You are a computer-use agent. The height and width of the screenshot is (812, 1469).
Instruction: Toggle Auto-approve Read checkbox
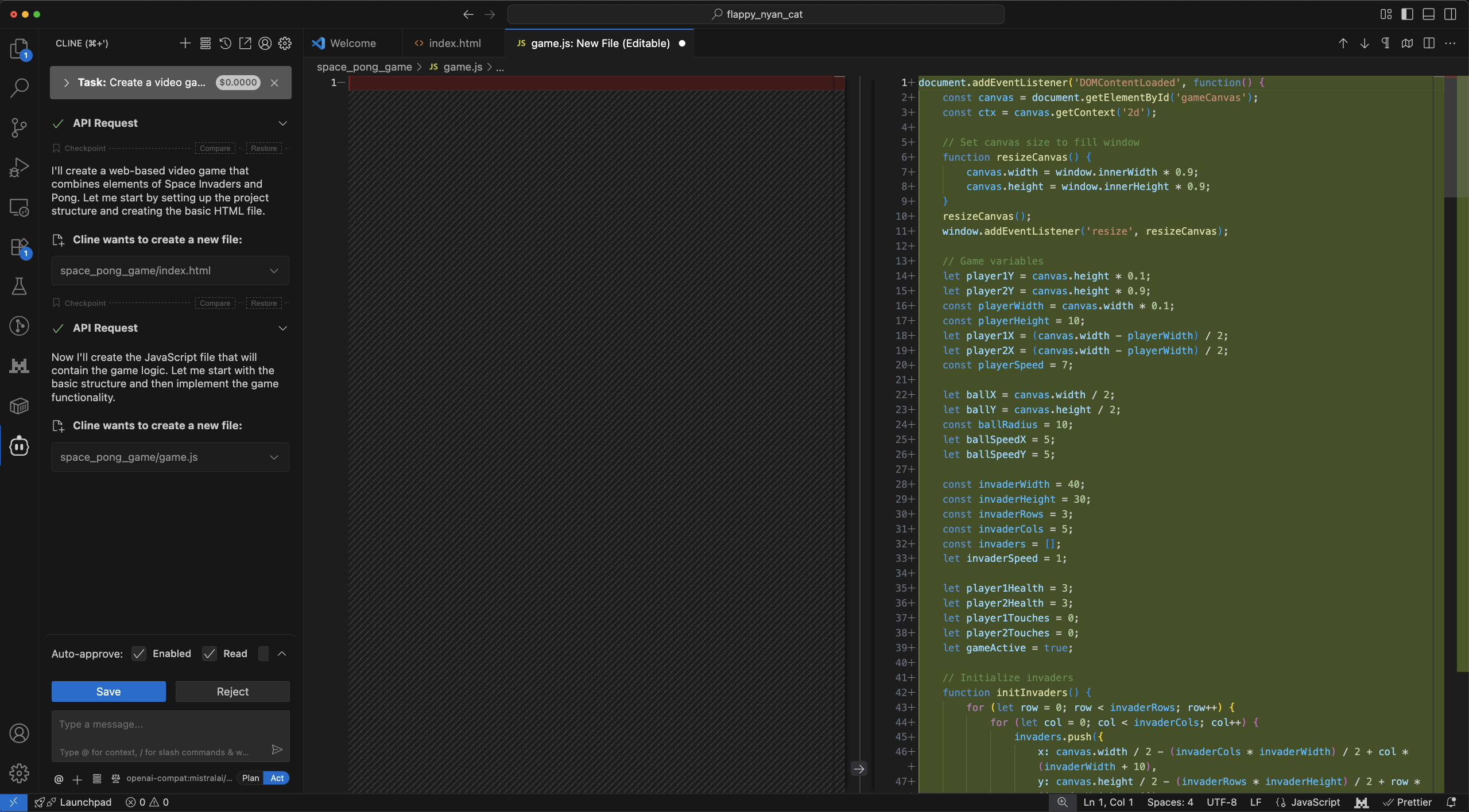coord(210,654)
